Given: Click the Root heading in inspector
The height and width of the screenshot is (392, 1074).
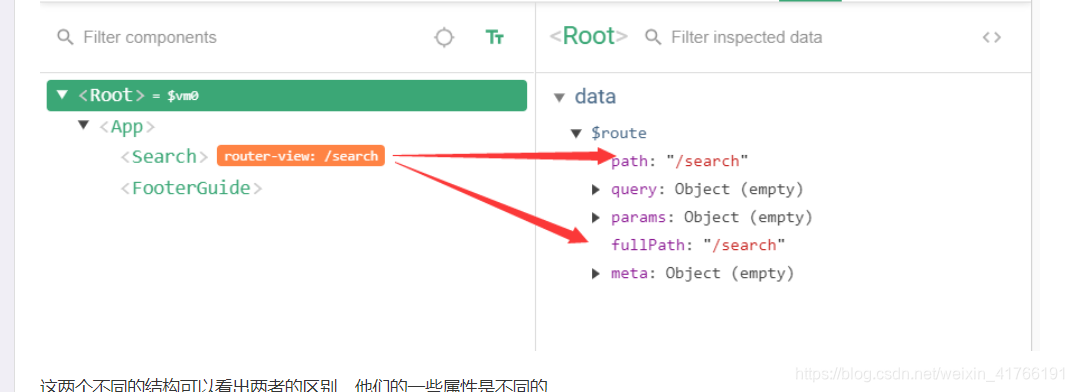Looking at the screenshot, I should click(x=588, y=36).
